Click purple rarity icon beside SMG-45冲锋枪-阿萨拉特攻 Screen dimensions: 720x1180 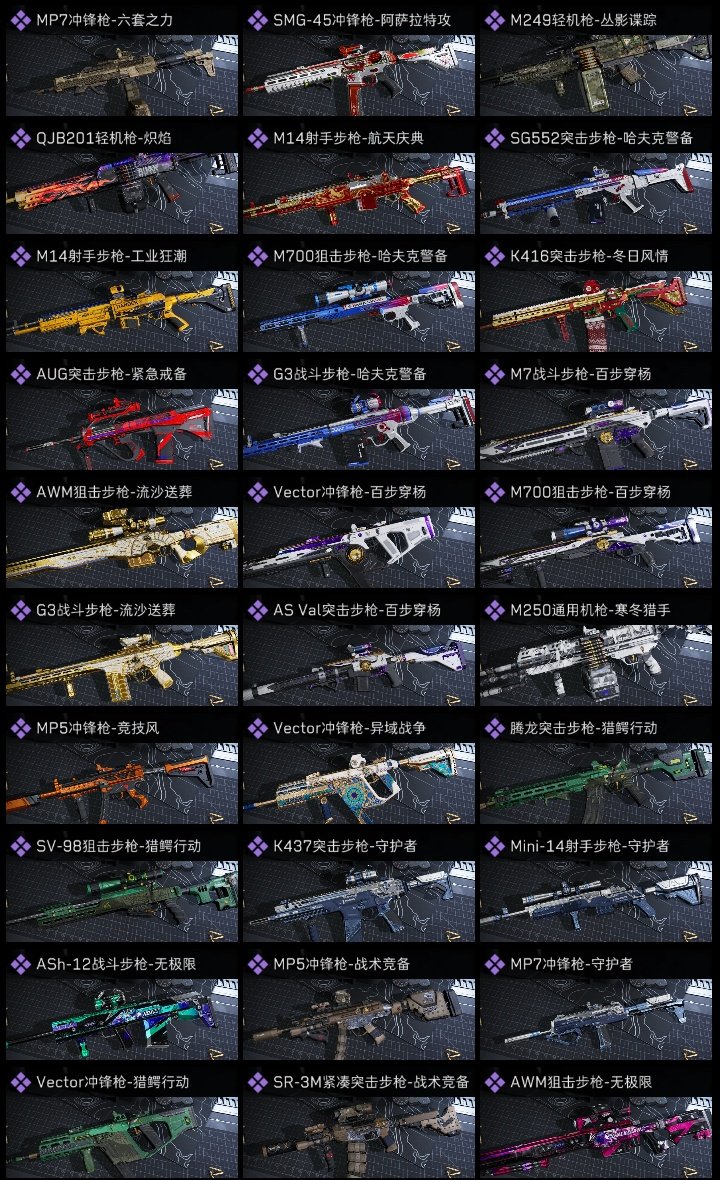(x=257, y=20)
